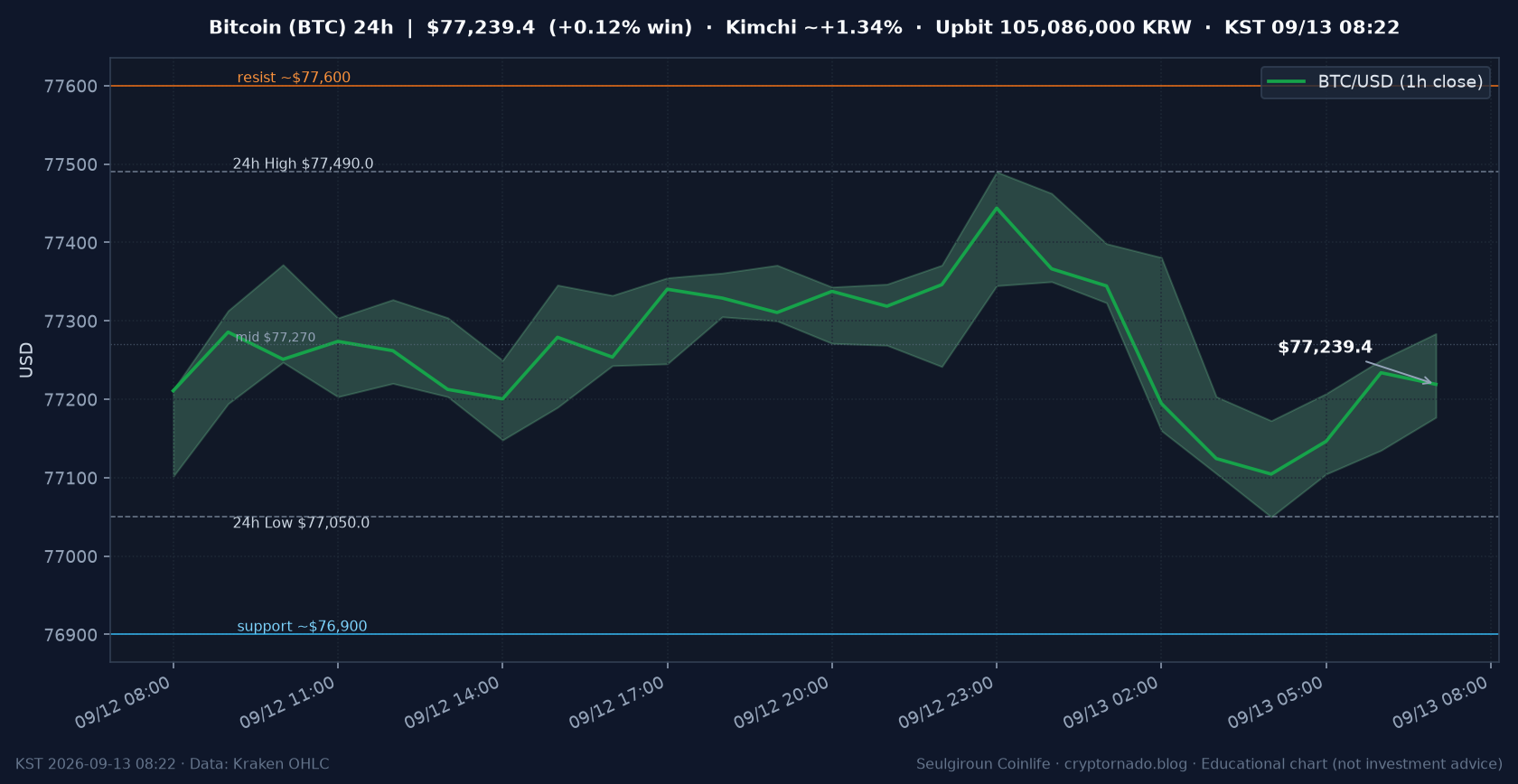This screenshot has height=784, width=1518.
Task: Click the 'resist ~$77,600' label
Action: [x=294, y=78]
